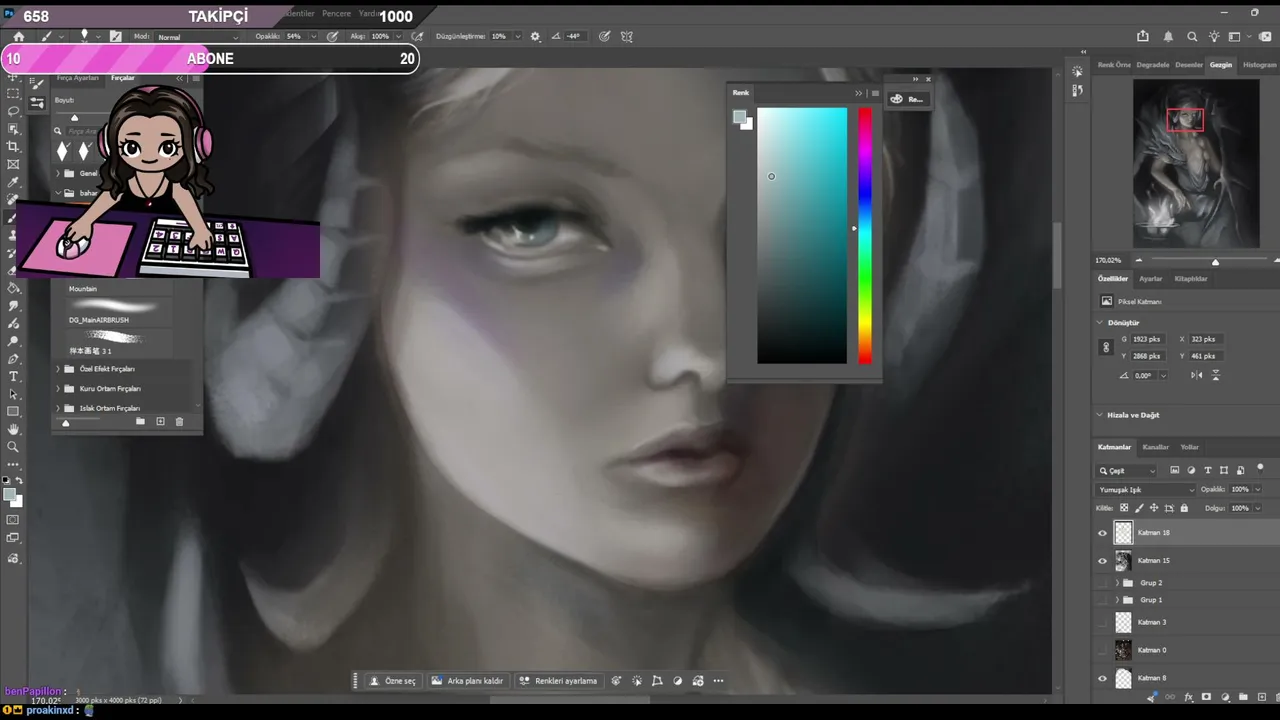Screen dimensions: 1280x720
Task: Open the Discover lightbulb icon
Action: click(x=1214, y=36)
